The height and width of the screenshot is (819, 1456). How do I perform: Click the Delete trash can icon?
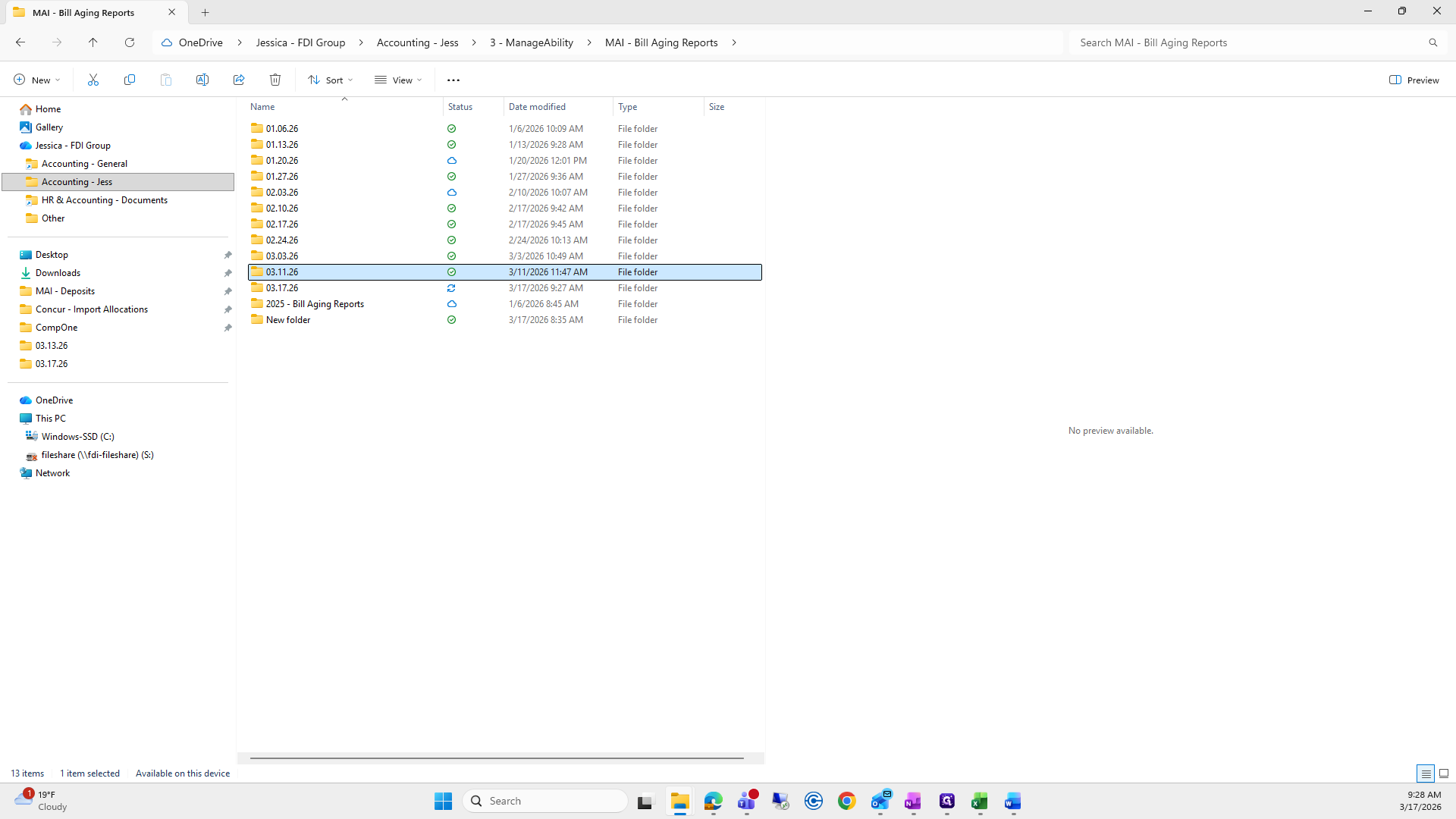pyautogui.click(x=275, y=80)
